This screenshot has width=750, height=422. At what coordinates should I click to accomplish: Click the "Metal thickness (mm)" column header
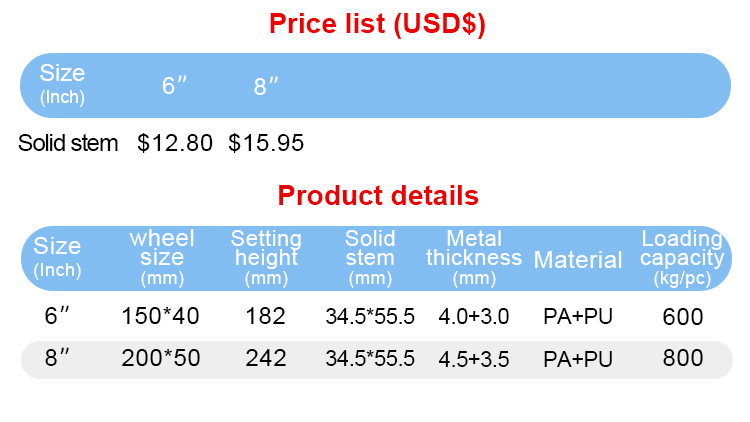(474, 258)
